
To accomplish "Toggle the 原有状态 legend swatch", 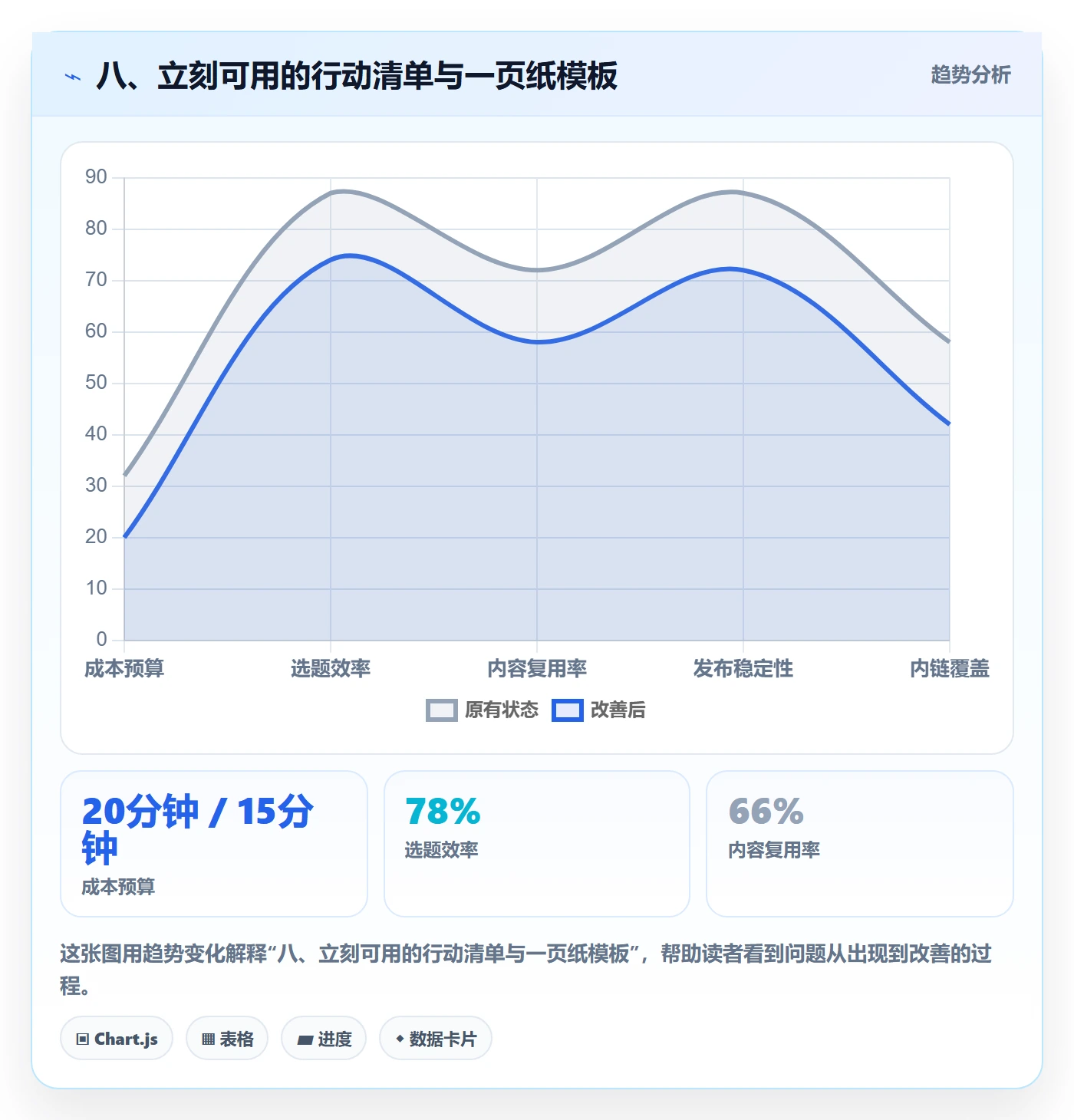I will (x=442, y=710).
